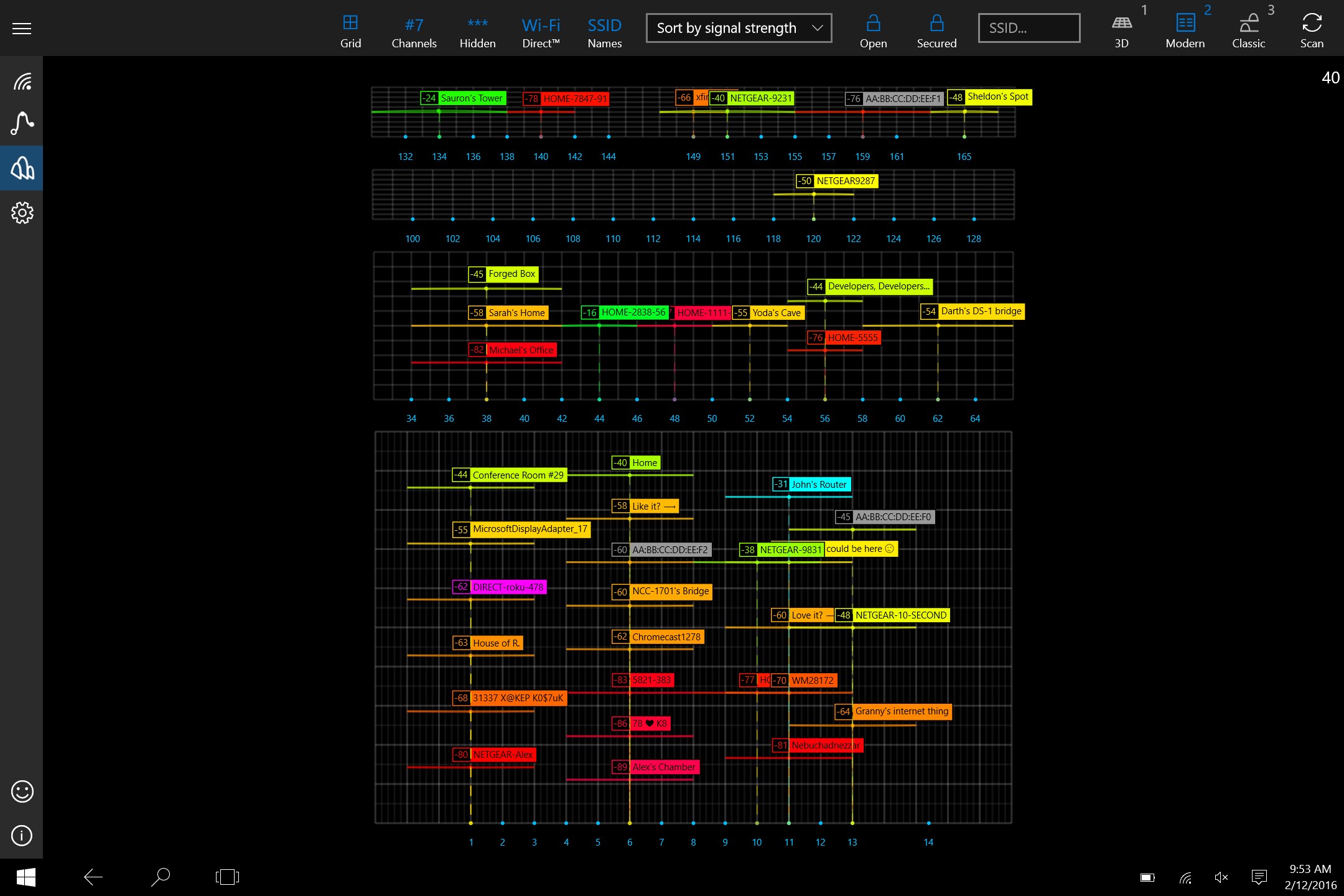Open settings via the gear icon
This screenshot has width=1344, height=896.
coord(22,213)
